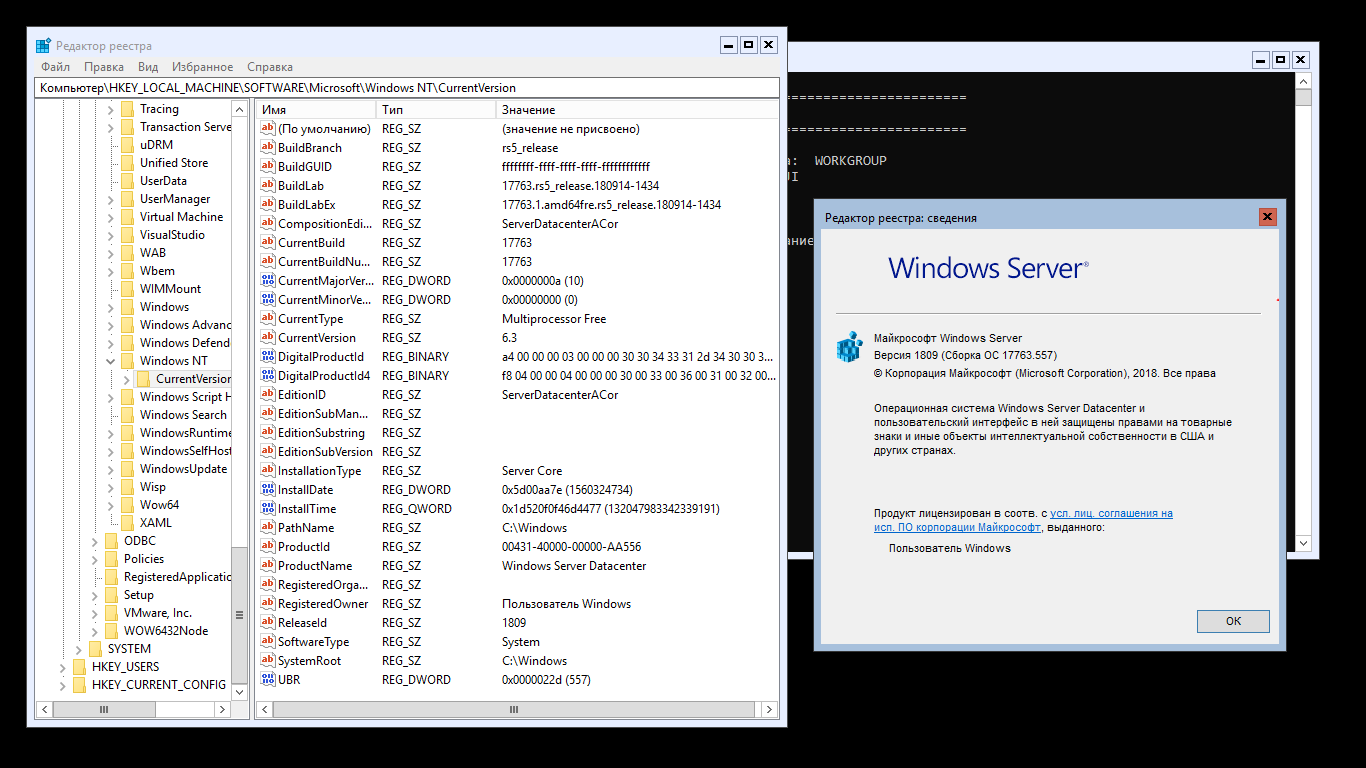The width and height of the screenshot is (1366, 768).
Task: Click the DWORD icon beside CurrentMajorVersionNumber
Action: click(x=267, y=280)
